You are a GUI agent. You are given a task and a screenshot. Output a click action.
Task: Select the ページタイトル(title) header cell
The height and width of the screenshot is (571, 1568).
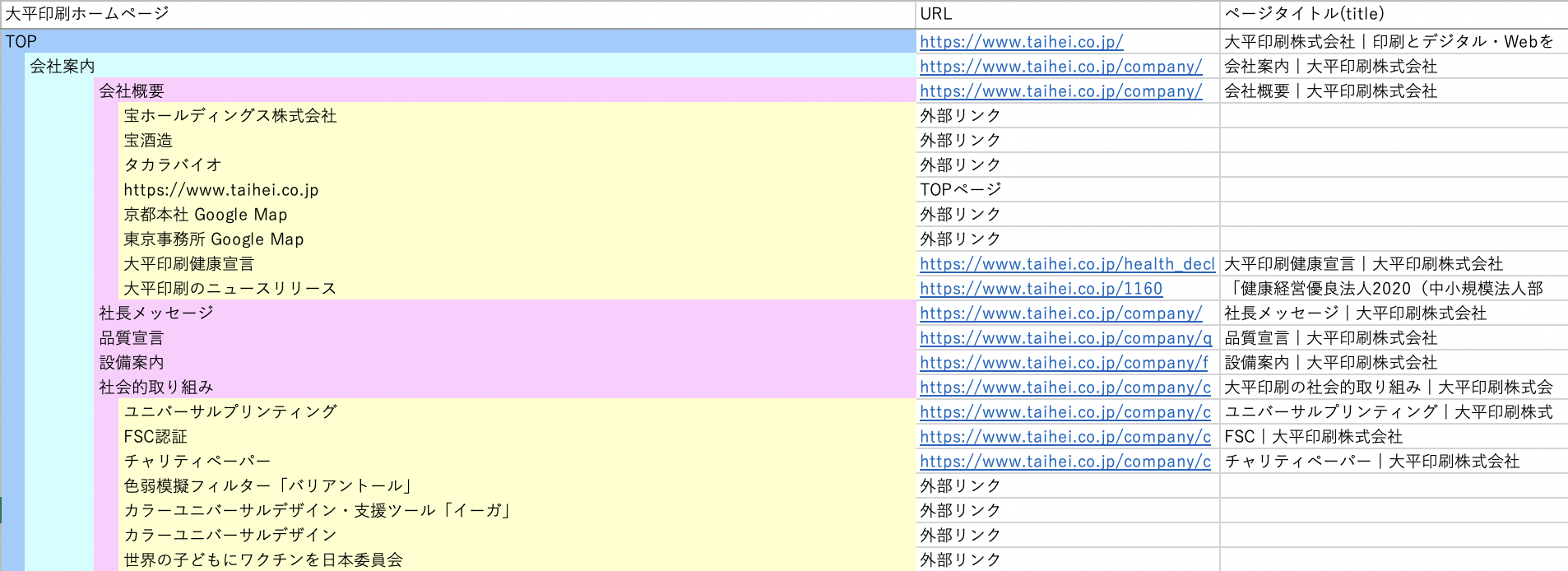click(x=1394, y=14)
